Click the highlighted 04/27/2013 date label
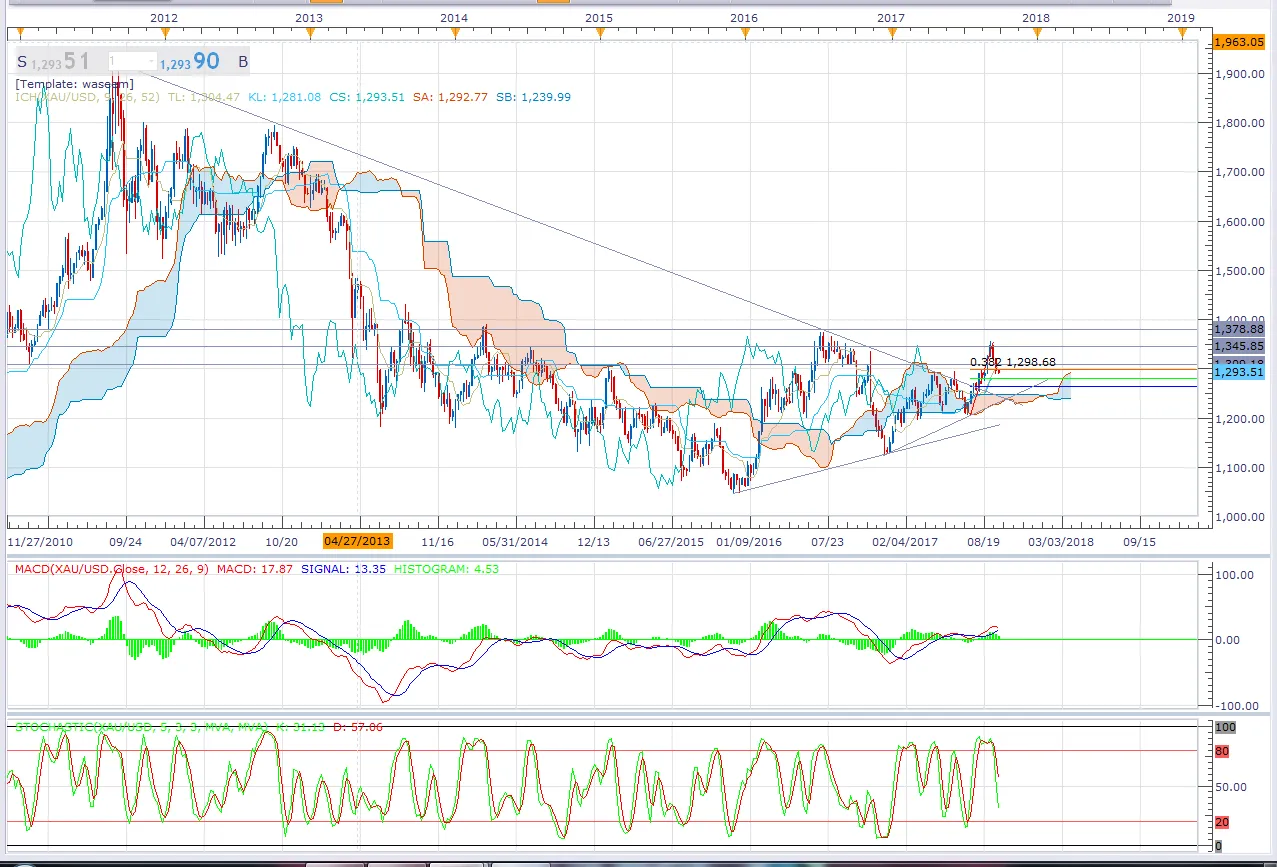Screen dimensions: 1277x867 [358, 541]
